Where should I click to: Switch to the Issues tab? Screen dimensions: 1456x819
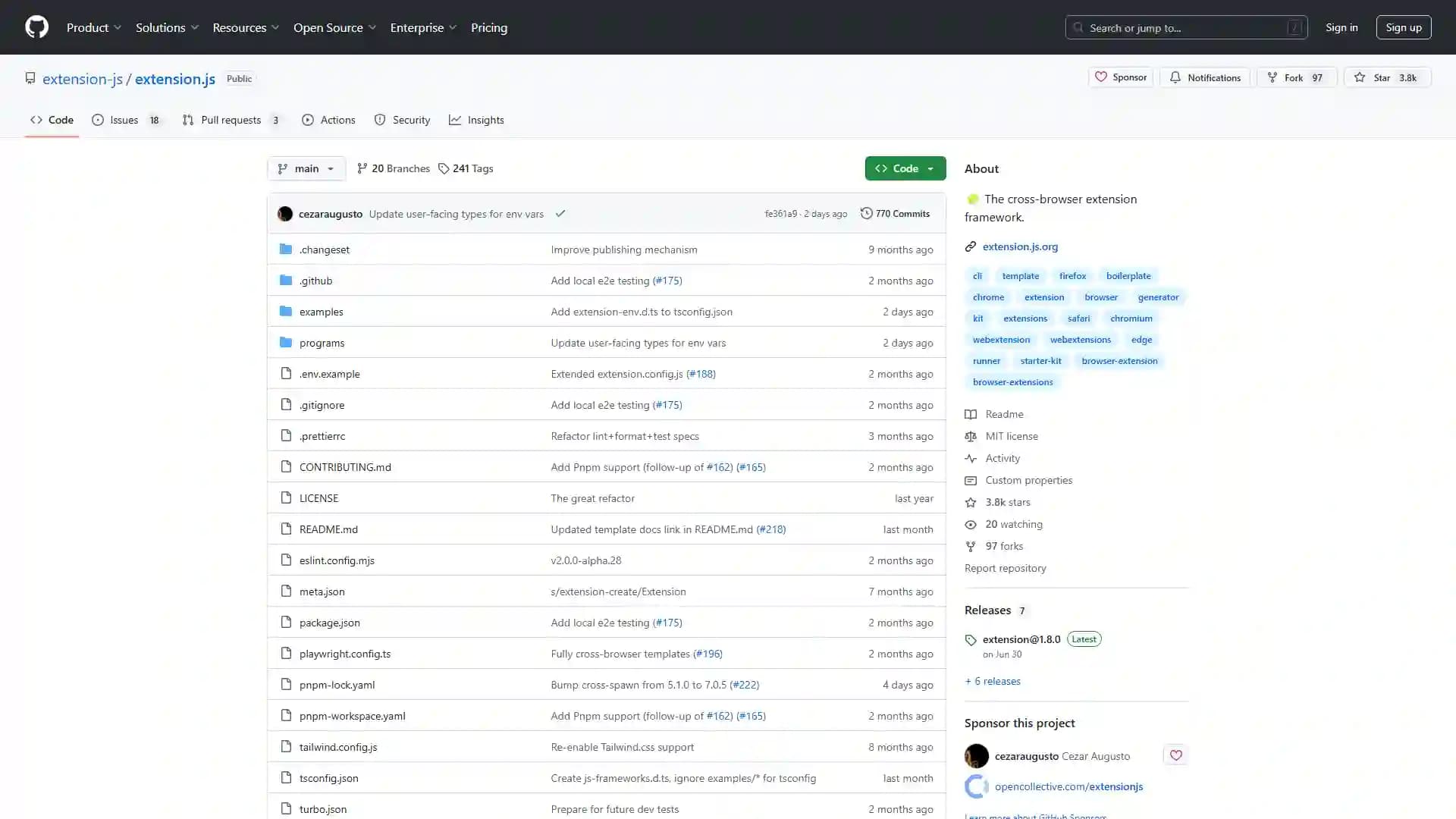point(127,120)
